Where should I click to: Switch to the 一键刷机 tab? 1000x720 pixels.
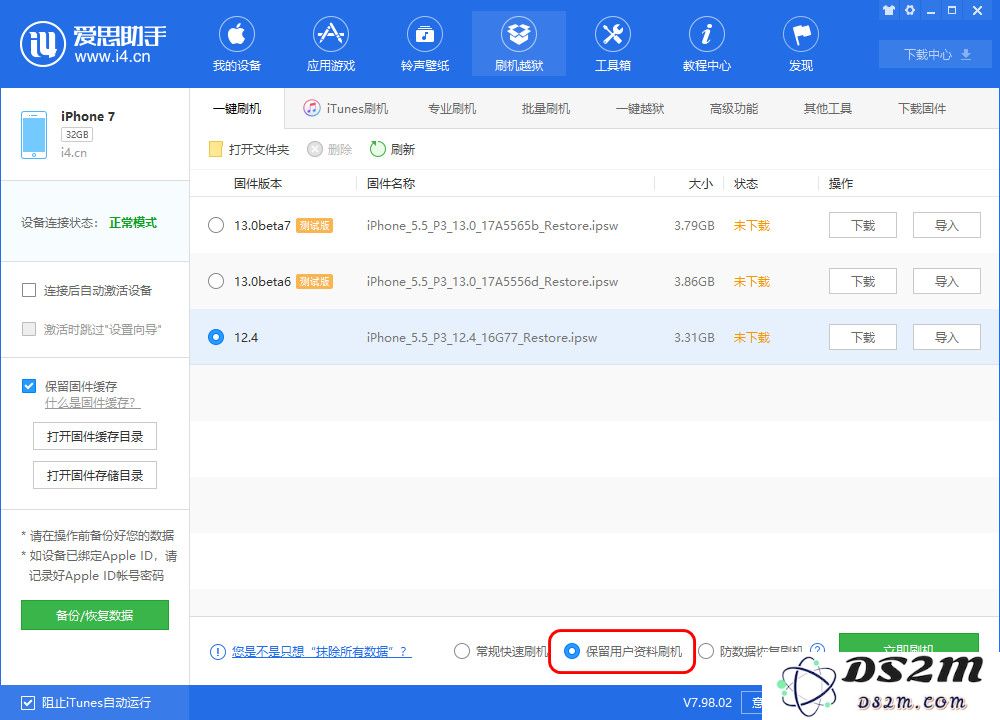(237, 108)
